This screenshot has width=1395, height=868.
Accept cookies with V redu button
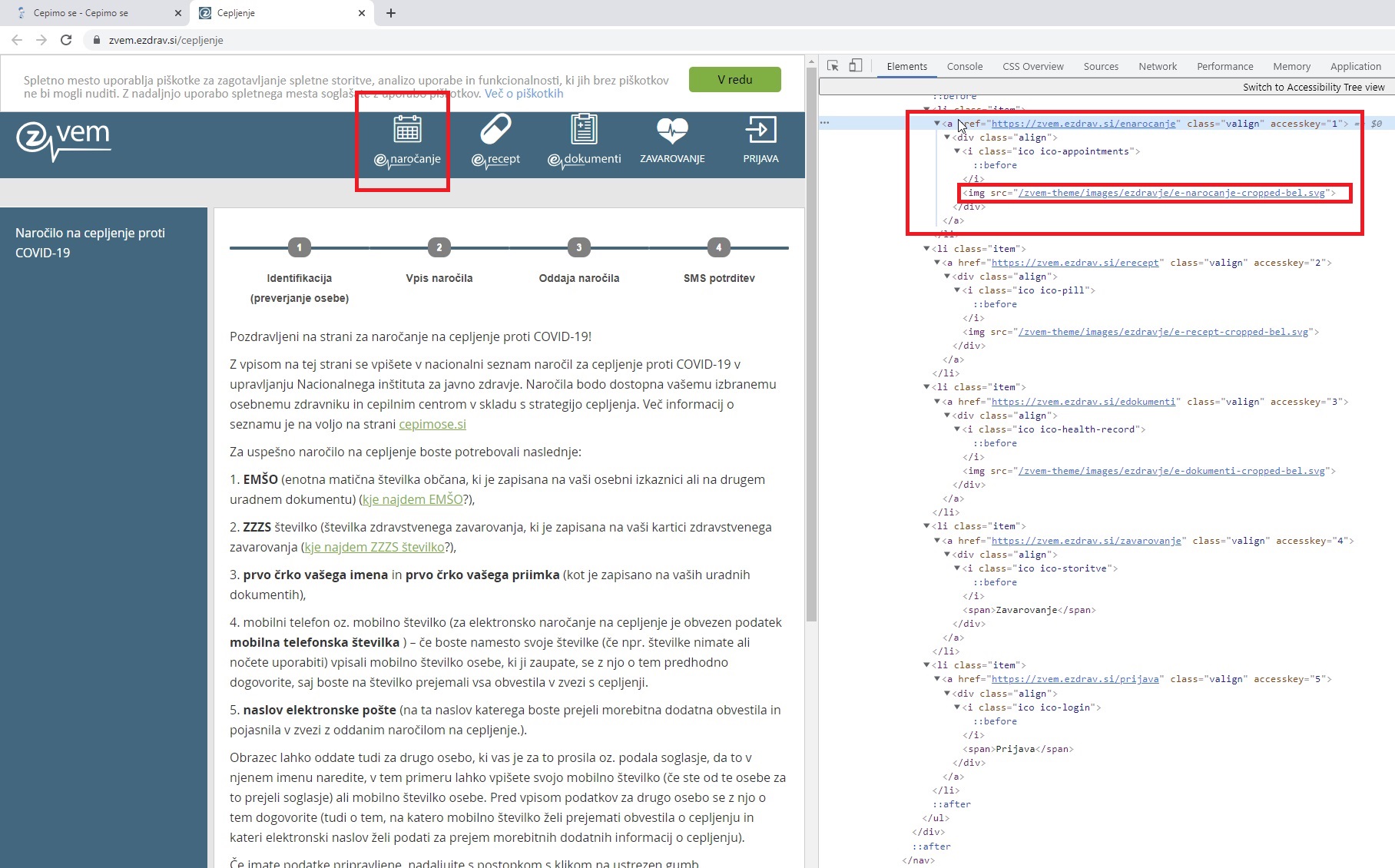(735, 79)
